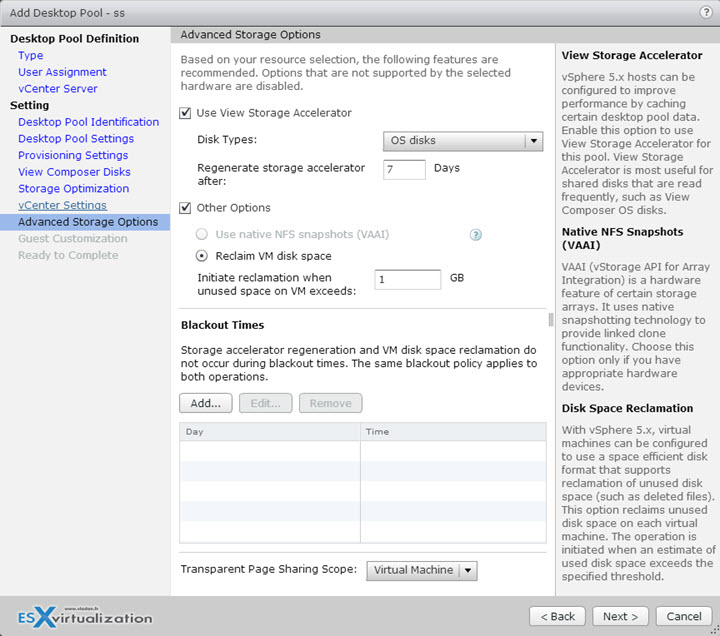
Task: Select Use native NFS snapshots (VAAI) radio
Action: [202, 234]
